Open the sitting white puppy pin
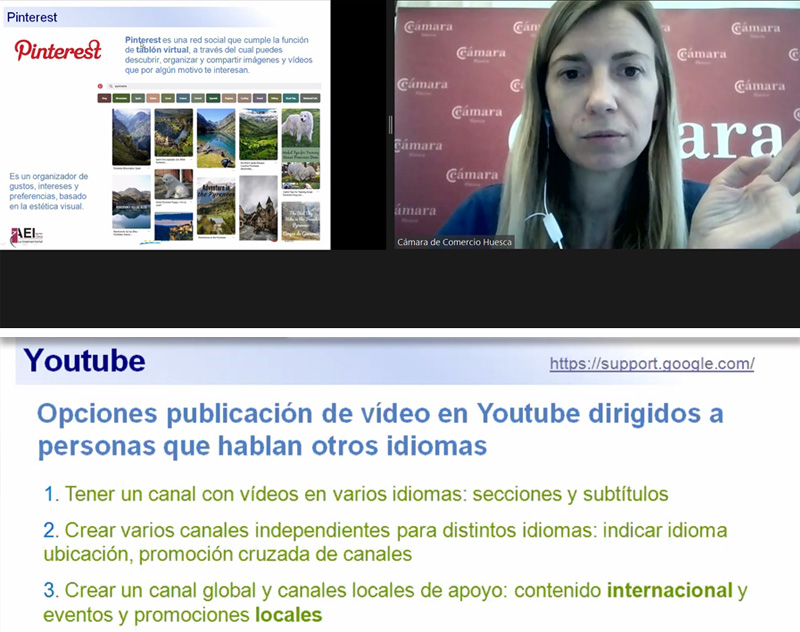 click(173, 184)
